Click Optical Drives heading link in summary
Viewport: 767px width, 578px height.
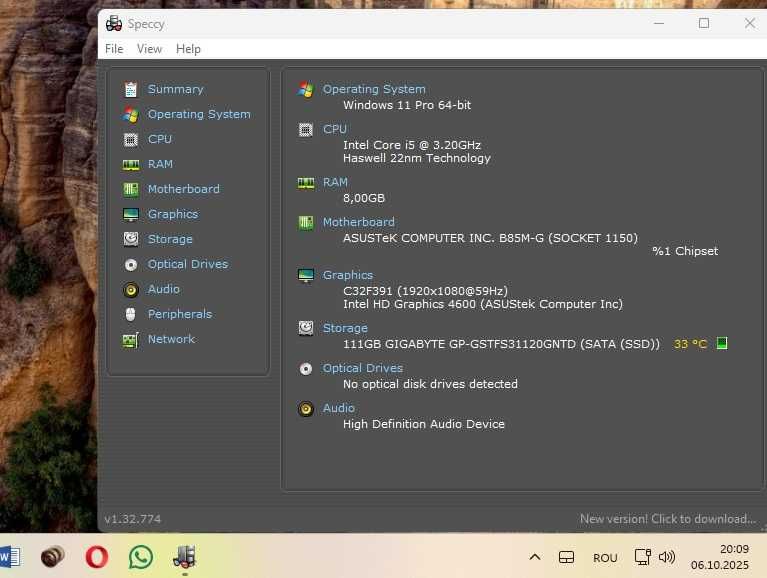[363, 368]
